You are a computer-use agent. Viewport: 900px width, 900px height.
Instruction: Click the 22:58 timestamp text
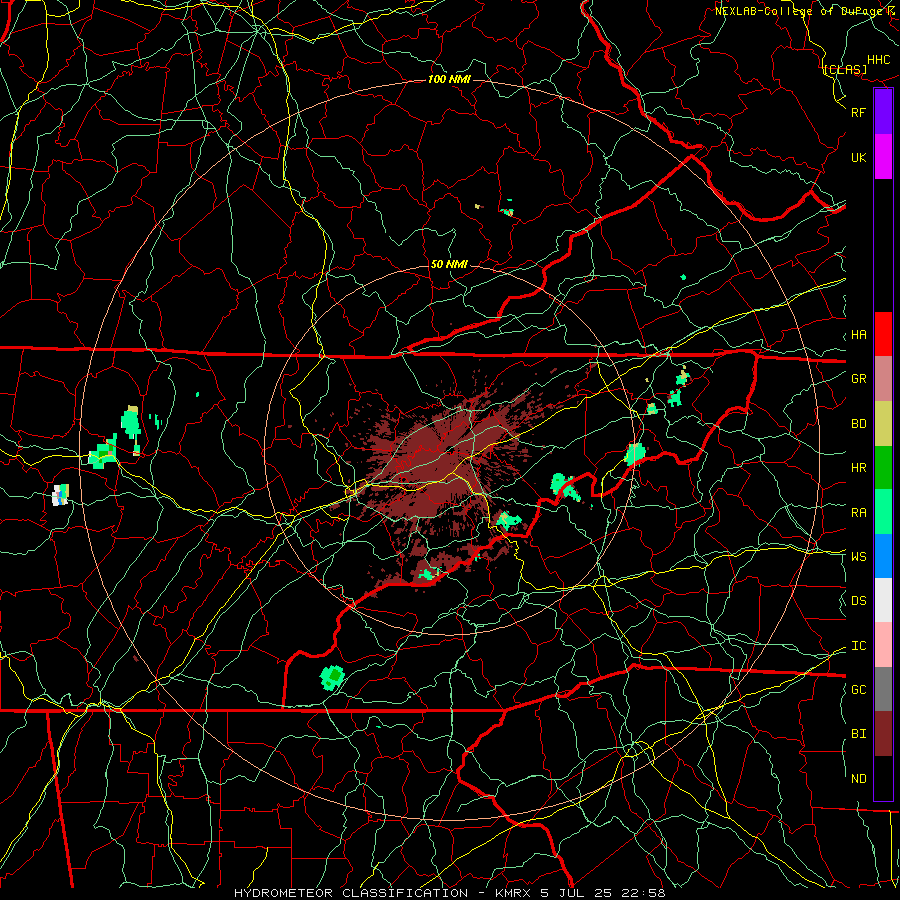pos(646,893)
